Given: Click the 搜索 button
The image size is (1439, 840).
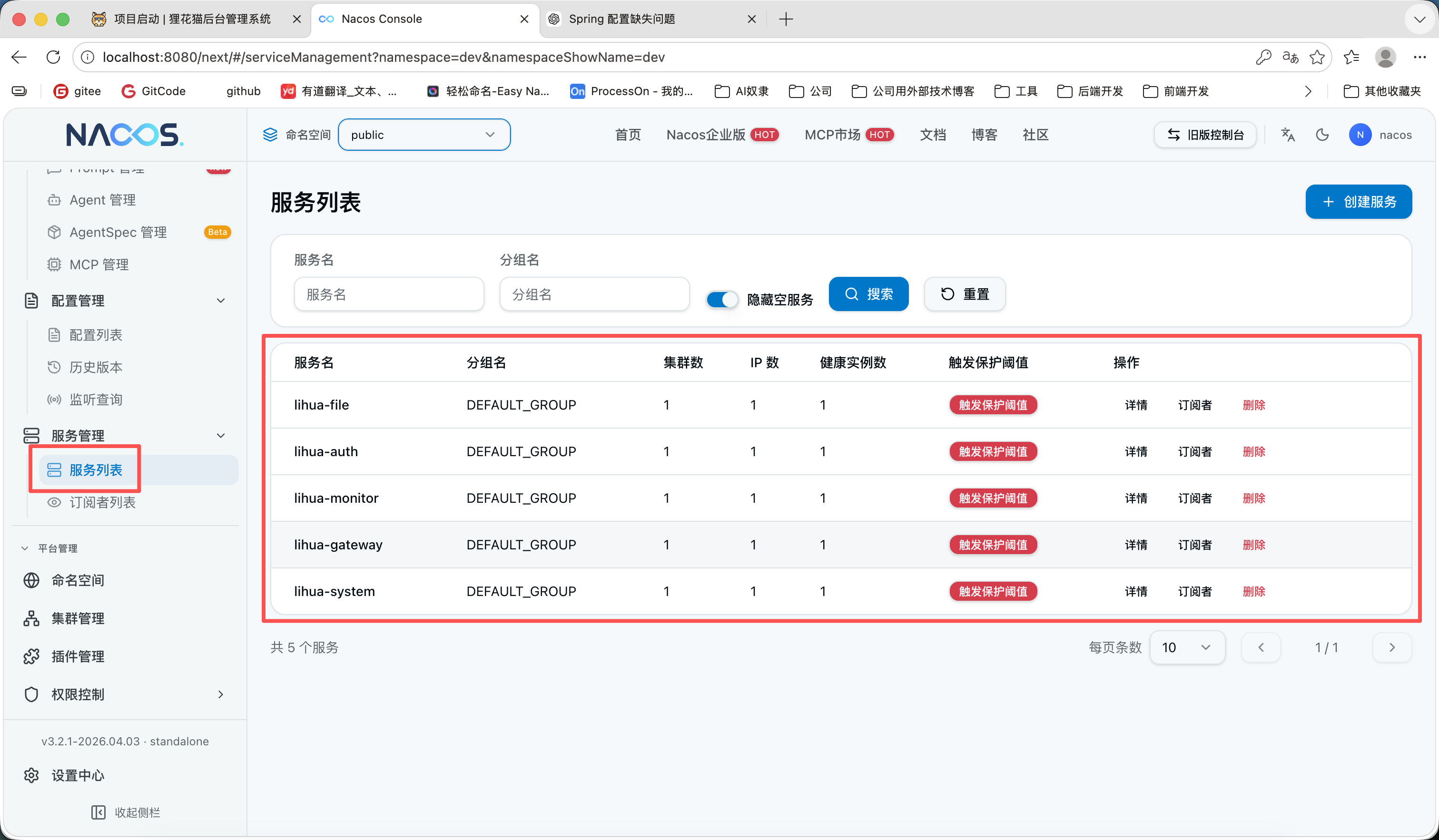Looking at the screenshot, I should 868,294.
